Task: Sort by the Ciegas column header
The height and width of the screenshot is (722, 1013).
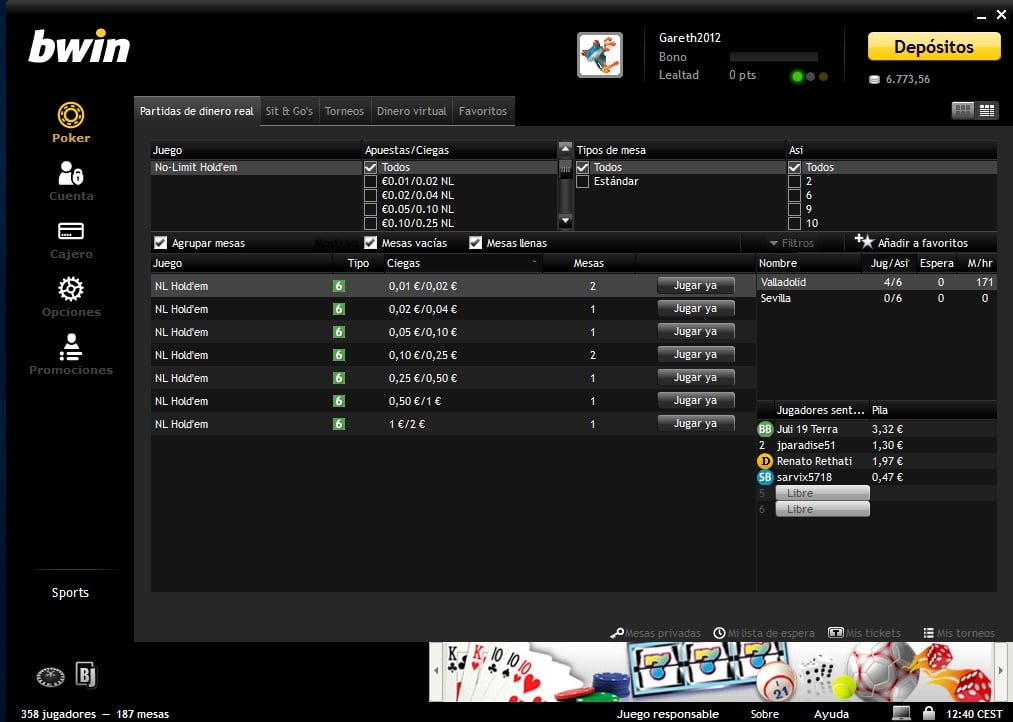Action: click(463, 263)
